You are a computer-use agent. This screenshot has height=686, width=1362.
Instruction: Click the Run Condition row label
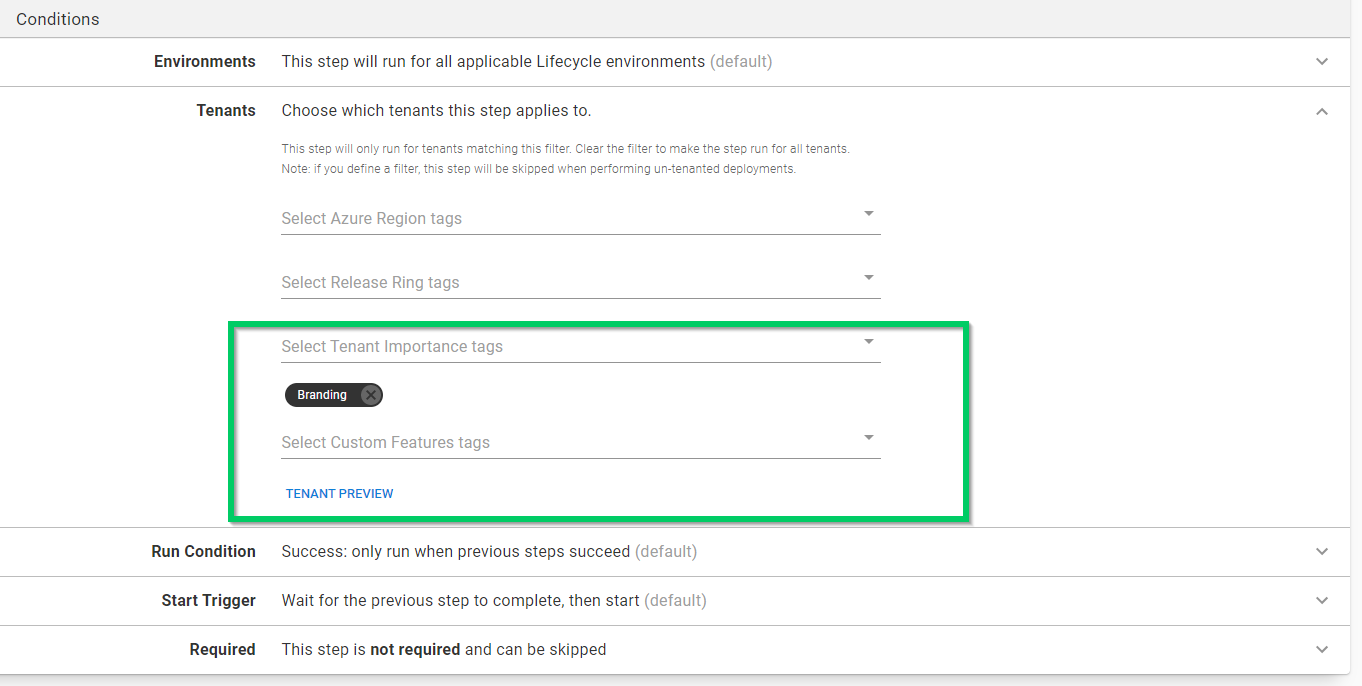204,552
